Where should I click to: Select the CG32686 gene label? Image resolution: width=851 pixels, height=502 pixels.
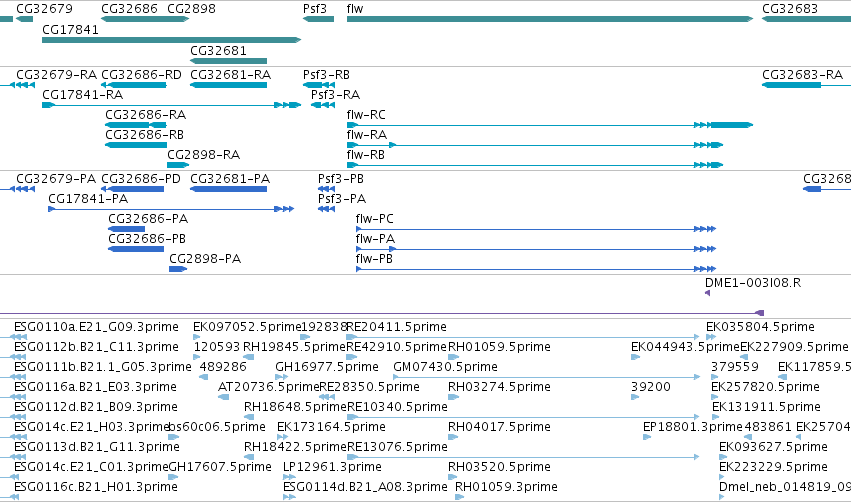tap(129, 9)
